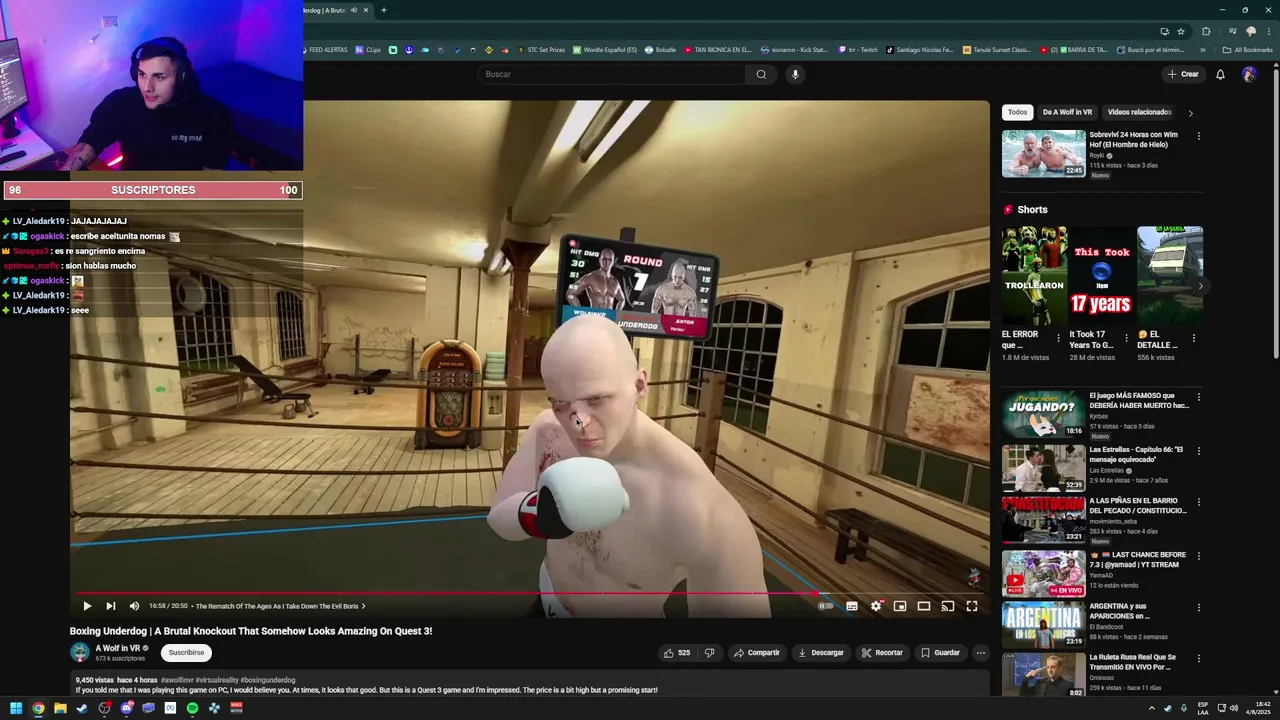Open the Crear menu
Screen dimensions: 1280x720
click(x=1183, y=74)
